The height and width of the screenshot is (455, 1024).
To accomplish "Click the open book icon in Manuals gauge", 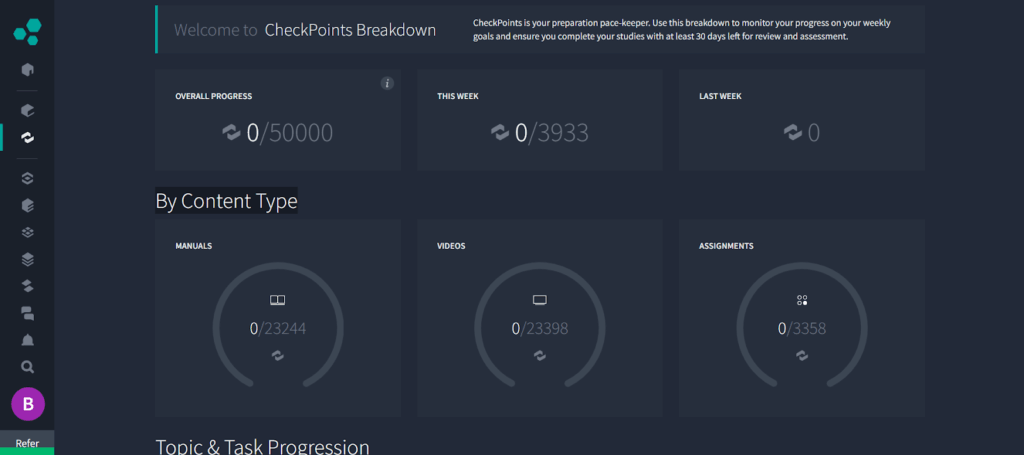I will coord(278,300).
